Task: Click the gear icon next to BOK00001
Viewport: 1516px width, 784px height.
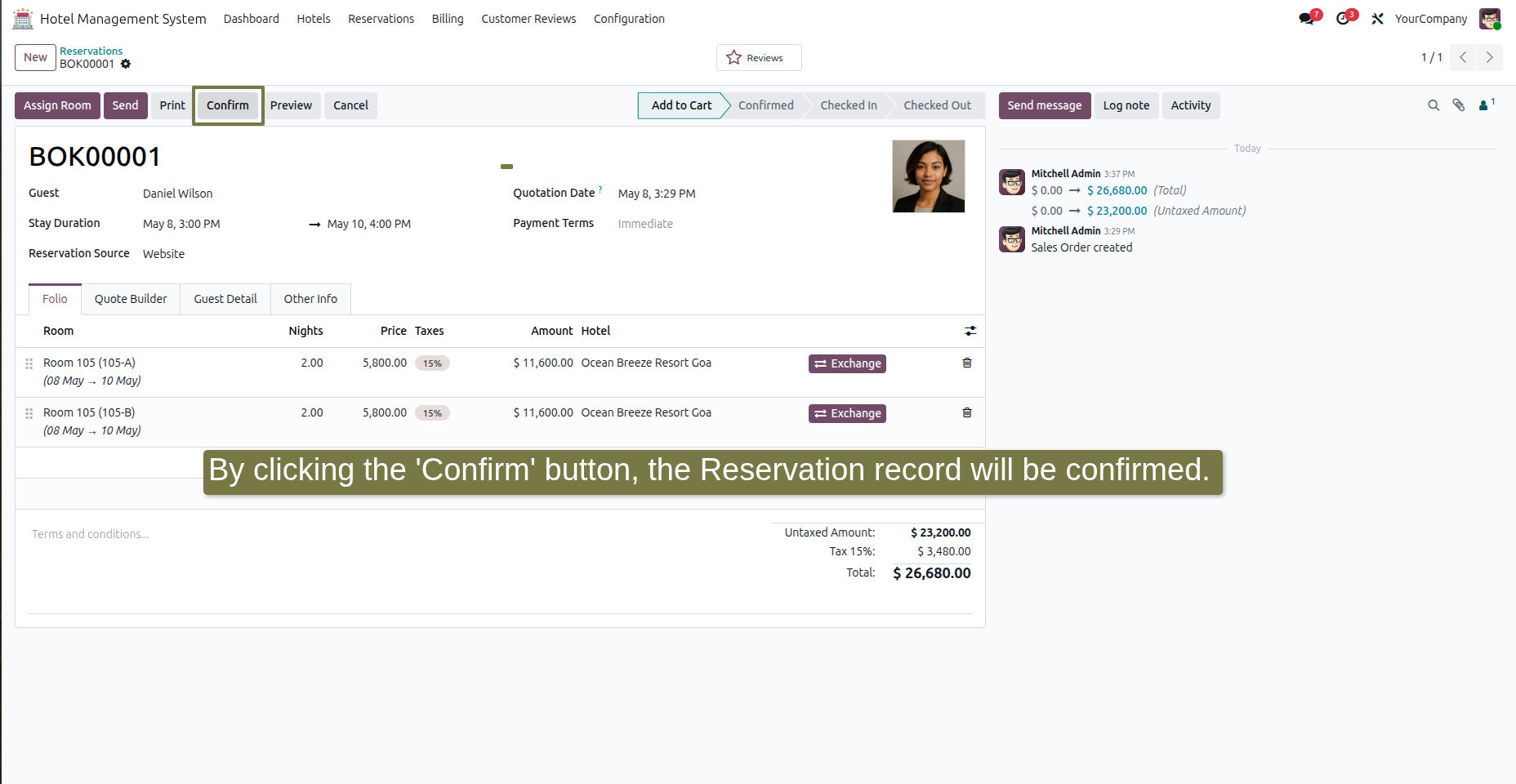Action: pyautogui.click(x=126, y=64)
